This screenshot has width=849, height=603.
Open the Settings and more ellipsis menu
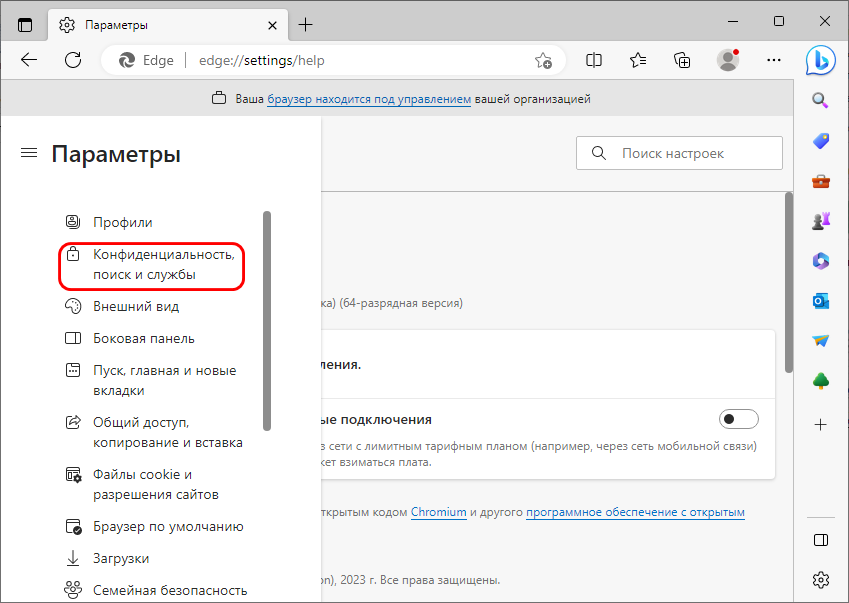pos(774,60)
